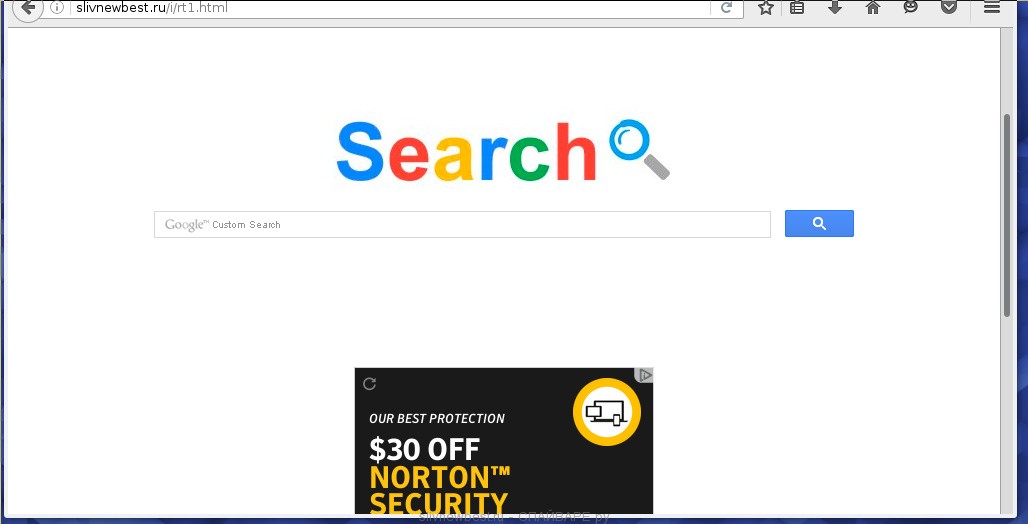Reload the page with the refresh icon

[726, 8]
